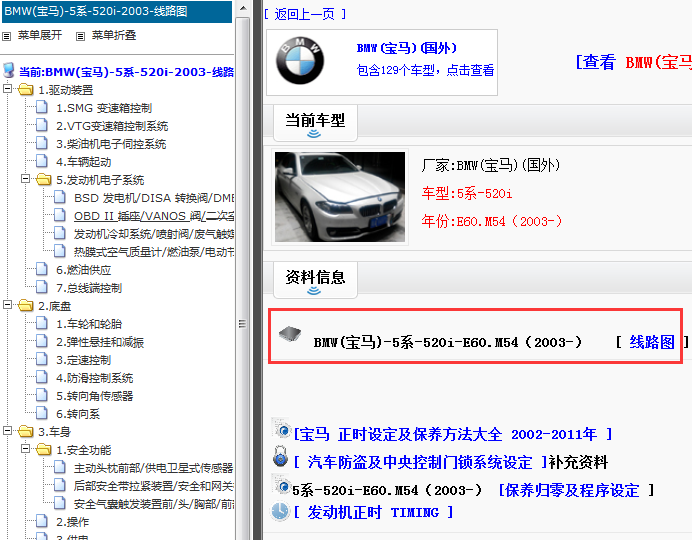Click the gray box icon beside BMW(宝马)-5系-520i-E60.M54
This screenshot has height=540, width=692.
tap(290, 334)
